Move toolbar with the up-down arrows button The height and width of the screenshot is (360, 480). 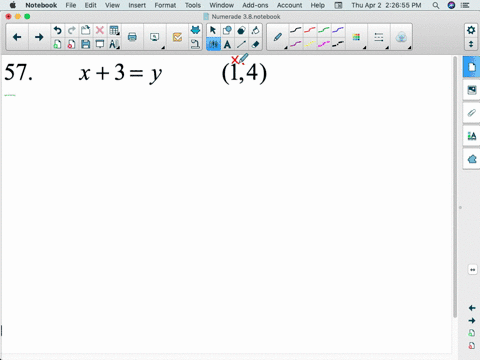[x=471, y=44]
